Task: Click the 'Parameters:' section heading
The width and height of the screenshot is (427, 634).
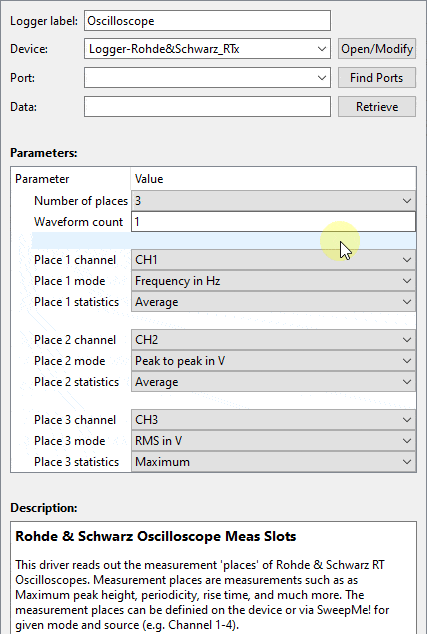Action: click(44, 153)
